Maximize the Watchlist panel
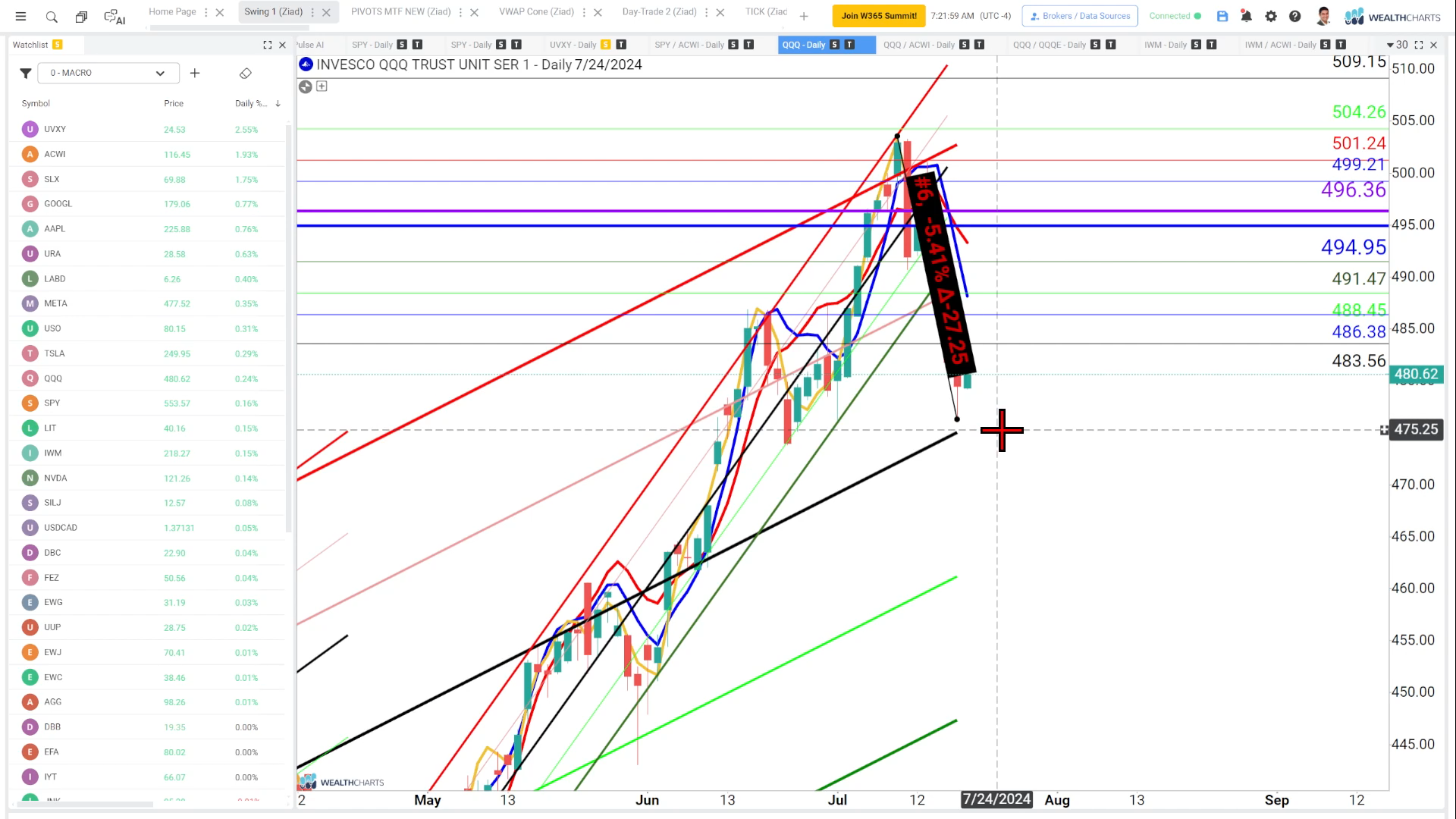This screenshot has height=819, width=1456. pyautogui.click(x=267, y=45)
